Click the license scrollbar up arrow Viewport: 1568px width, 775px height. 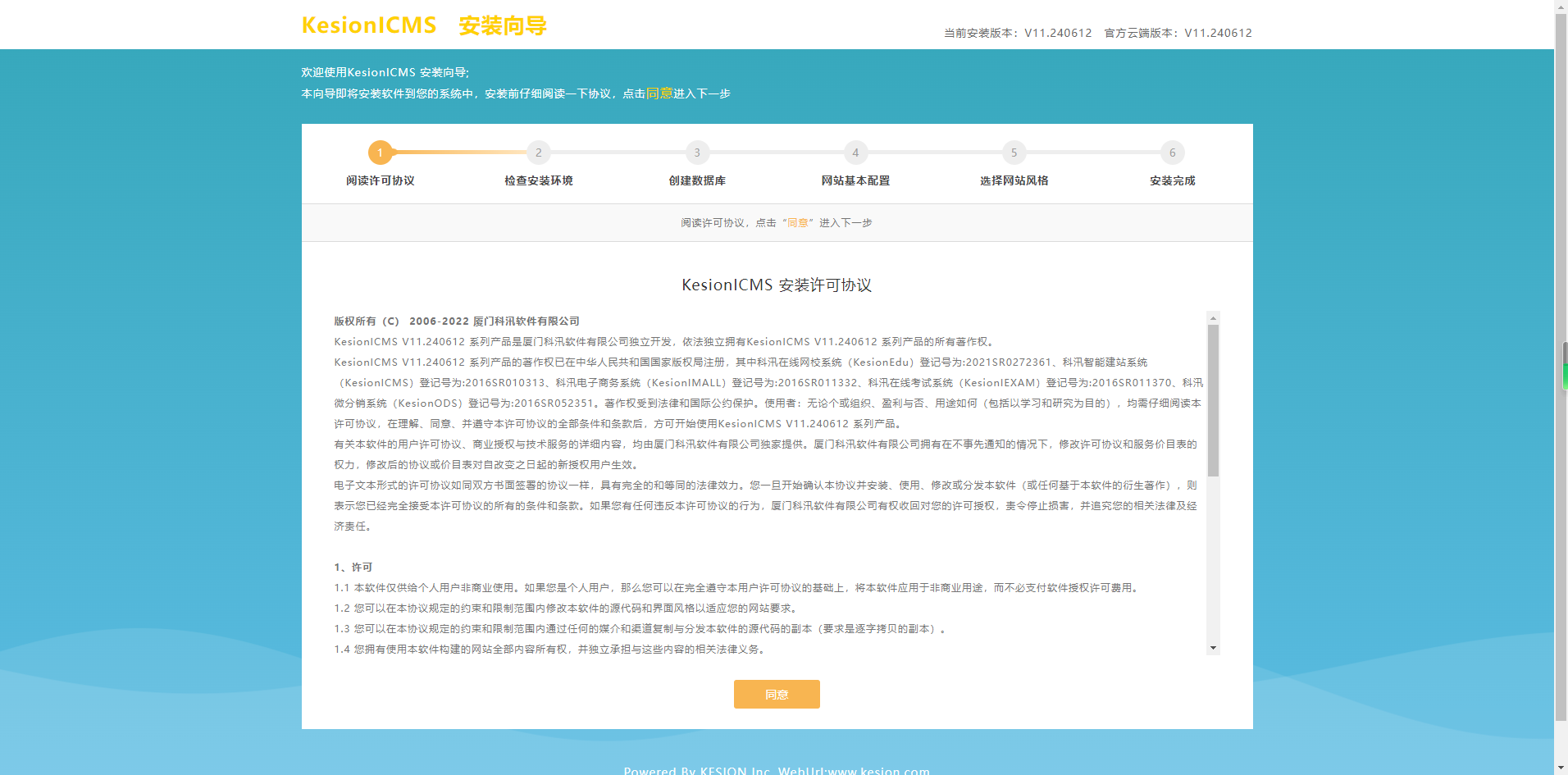pos(1213,317)
